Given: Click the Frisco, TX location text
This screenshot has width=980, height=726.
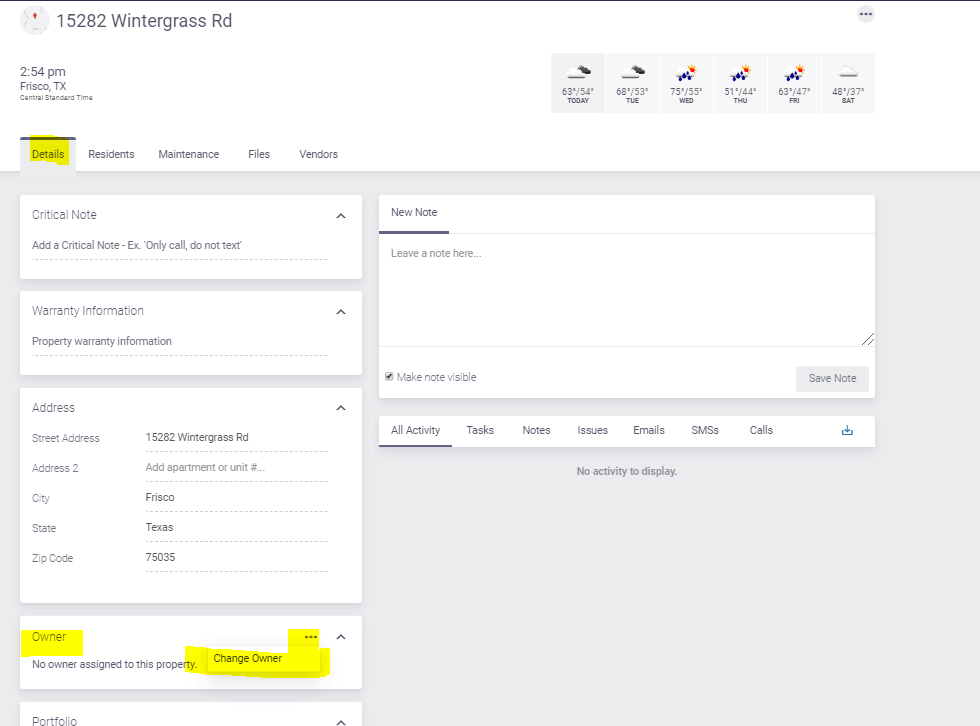Looking at the screenshot, I should click(43, 86).
